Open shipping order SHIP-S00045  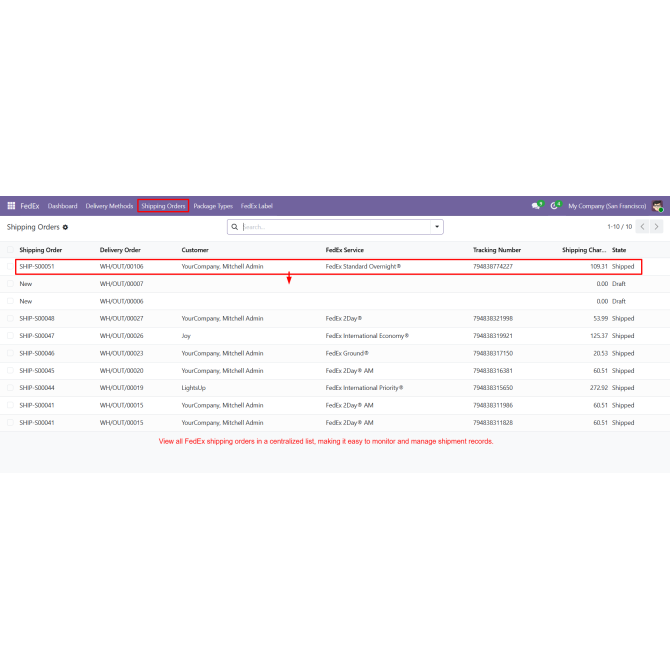(x=37, y=370)
